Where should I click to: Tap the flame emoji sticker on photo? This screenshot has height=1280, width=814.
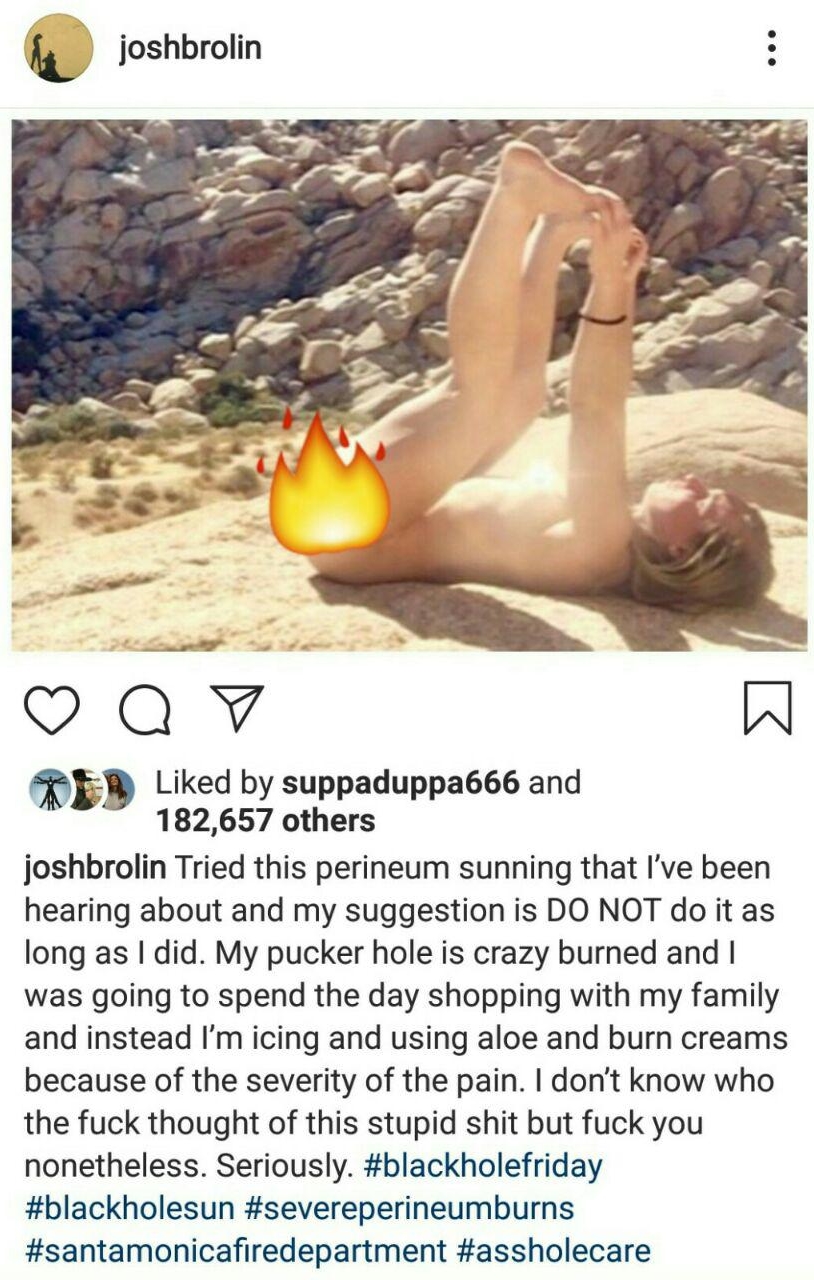(x=327, y=483)
